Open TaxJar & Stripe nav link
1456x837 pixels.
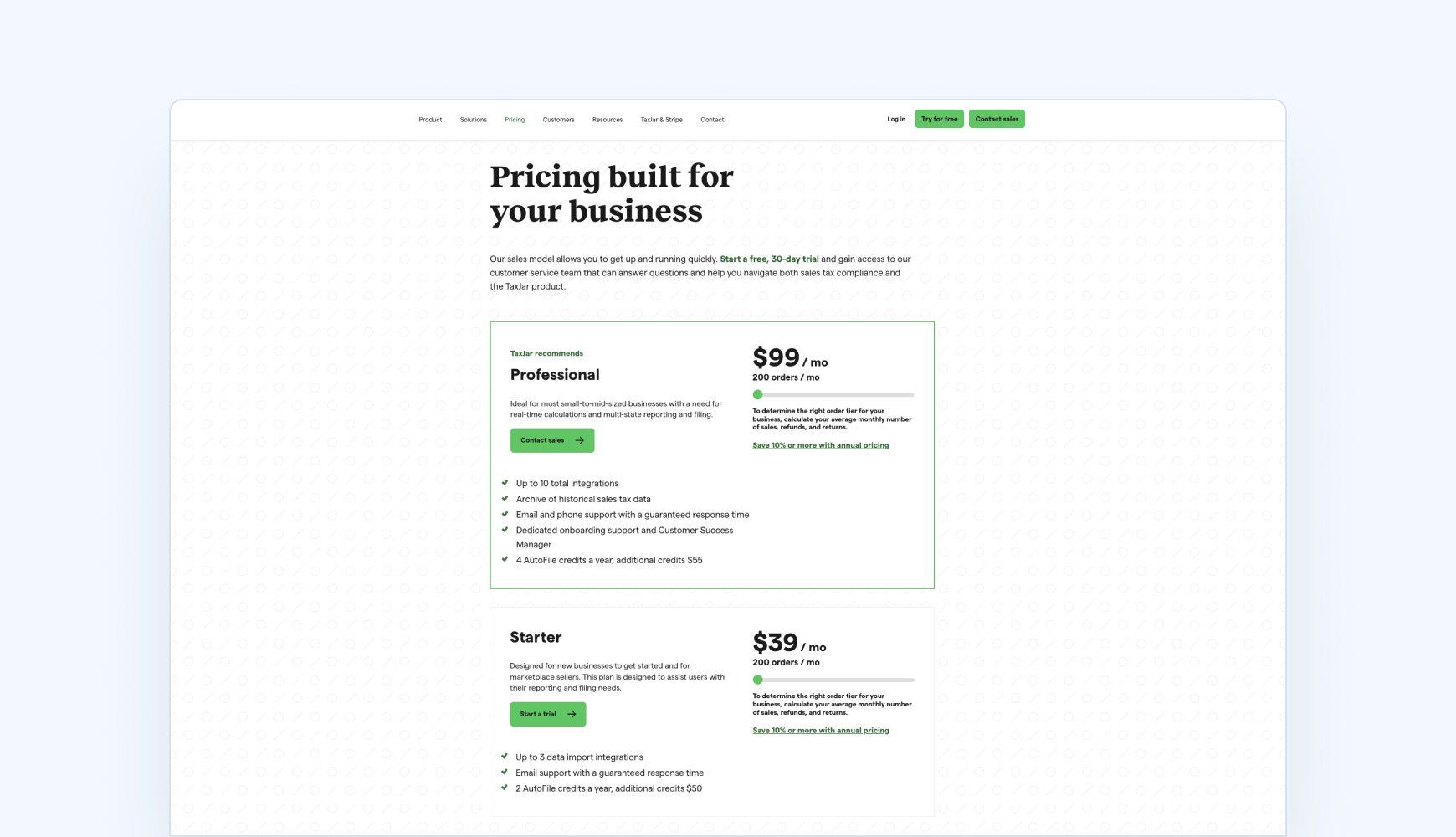[661, 120]
